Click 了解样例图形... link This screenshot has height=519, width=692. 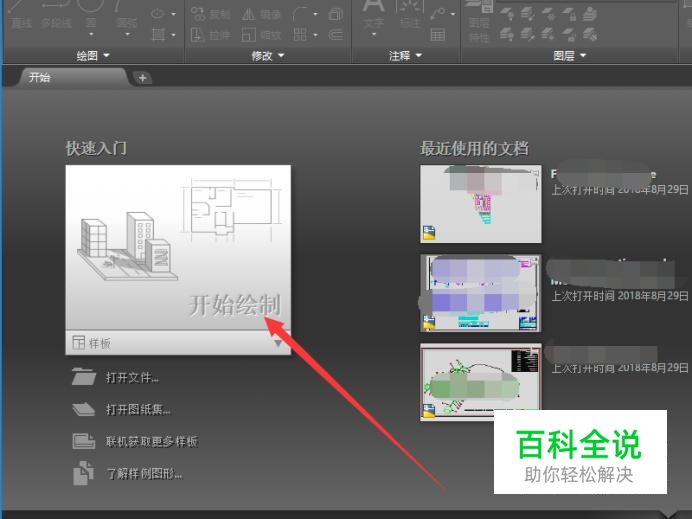tap(128, 474)
